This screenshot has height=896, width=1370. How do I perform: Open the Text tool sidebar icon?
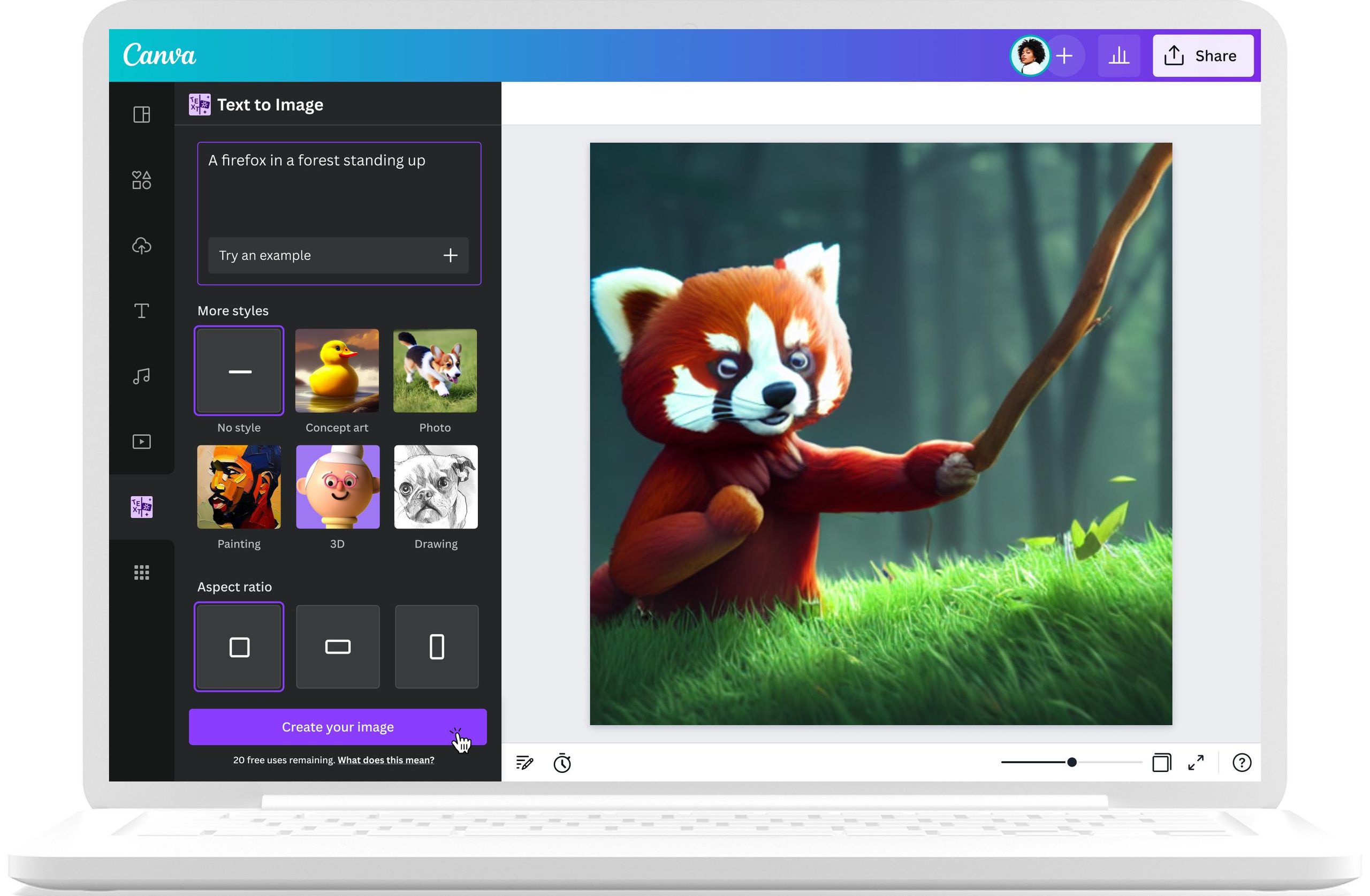[142, 311]
